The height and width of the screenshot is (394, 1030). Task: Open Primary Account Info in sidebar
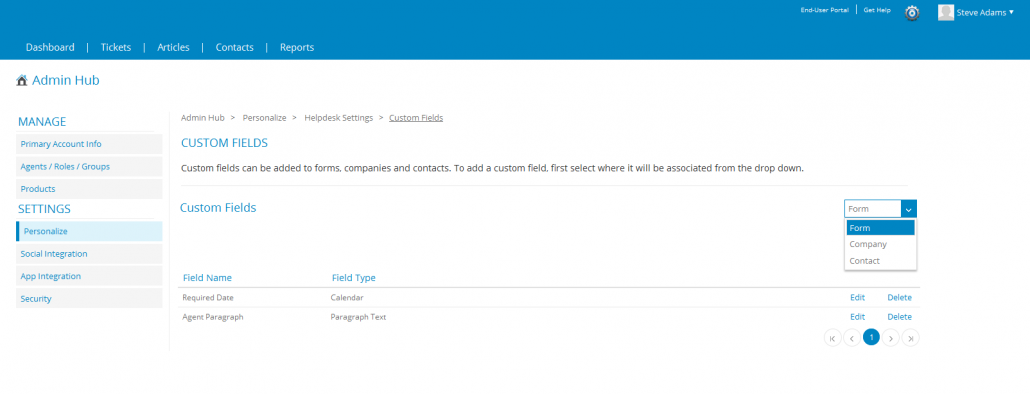89,144
